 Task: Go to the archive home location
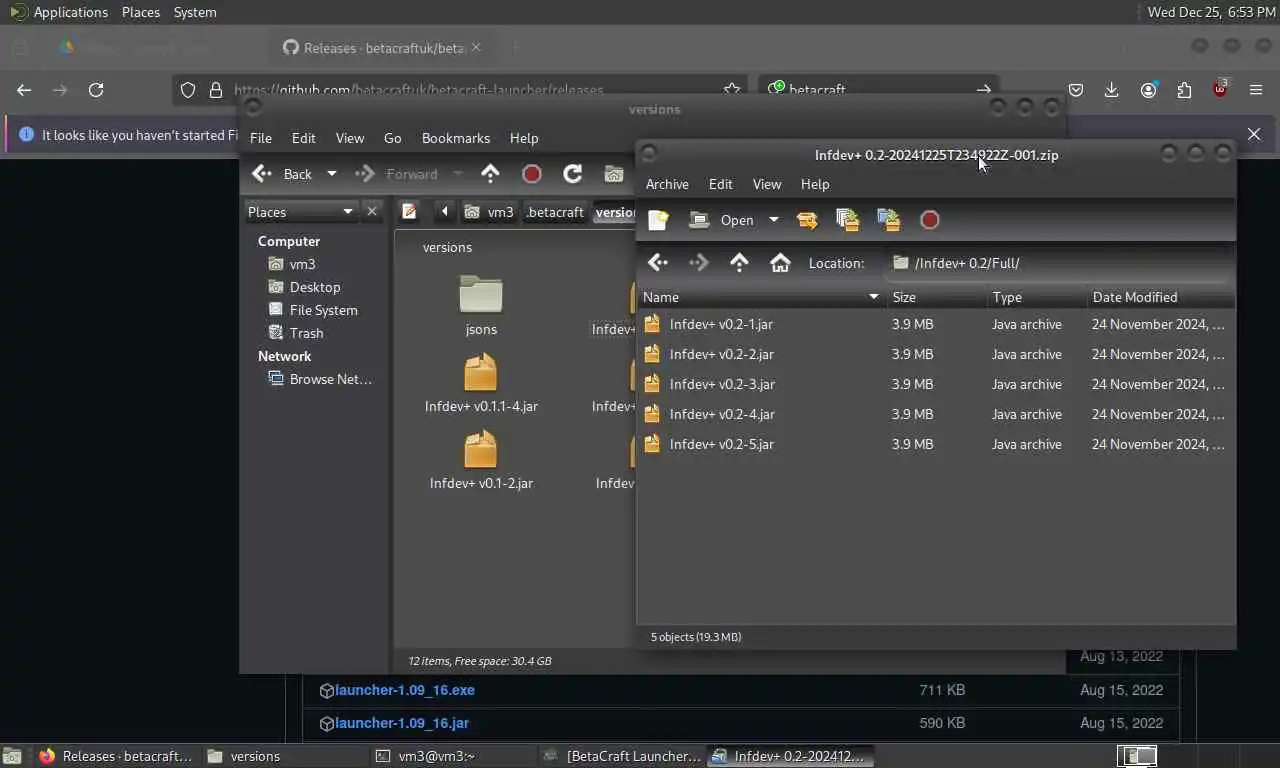point(780,263)
